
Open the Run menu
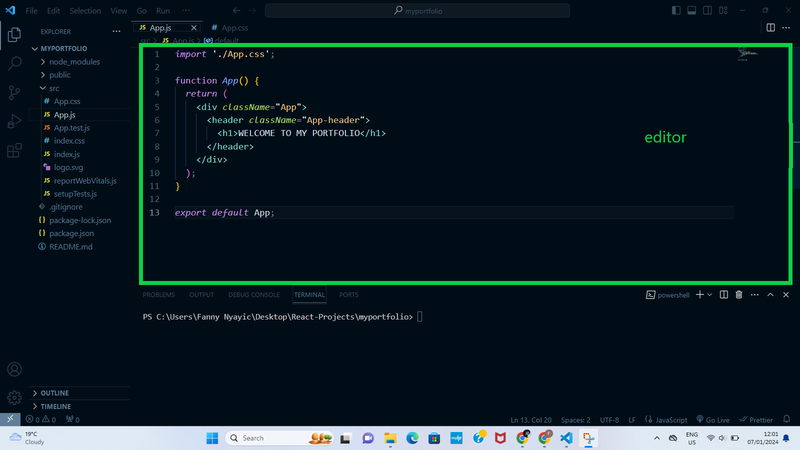click(x=163, y=10)
